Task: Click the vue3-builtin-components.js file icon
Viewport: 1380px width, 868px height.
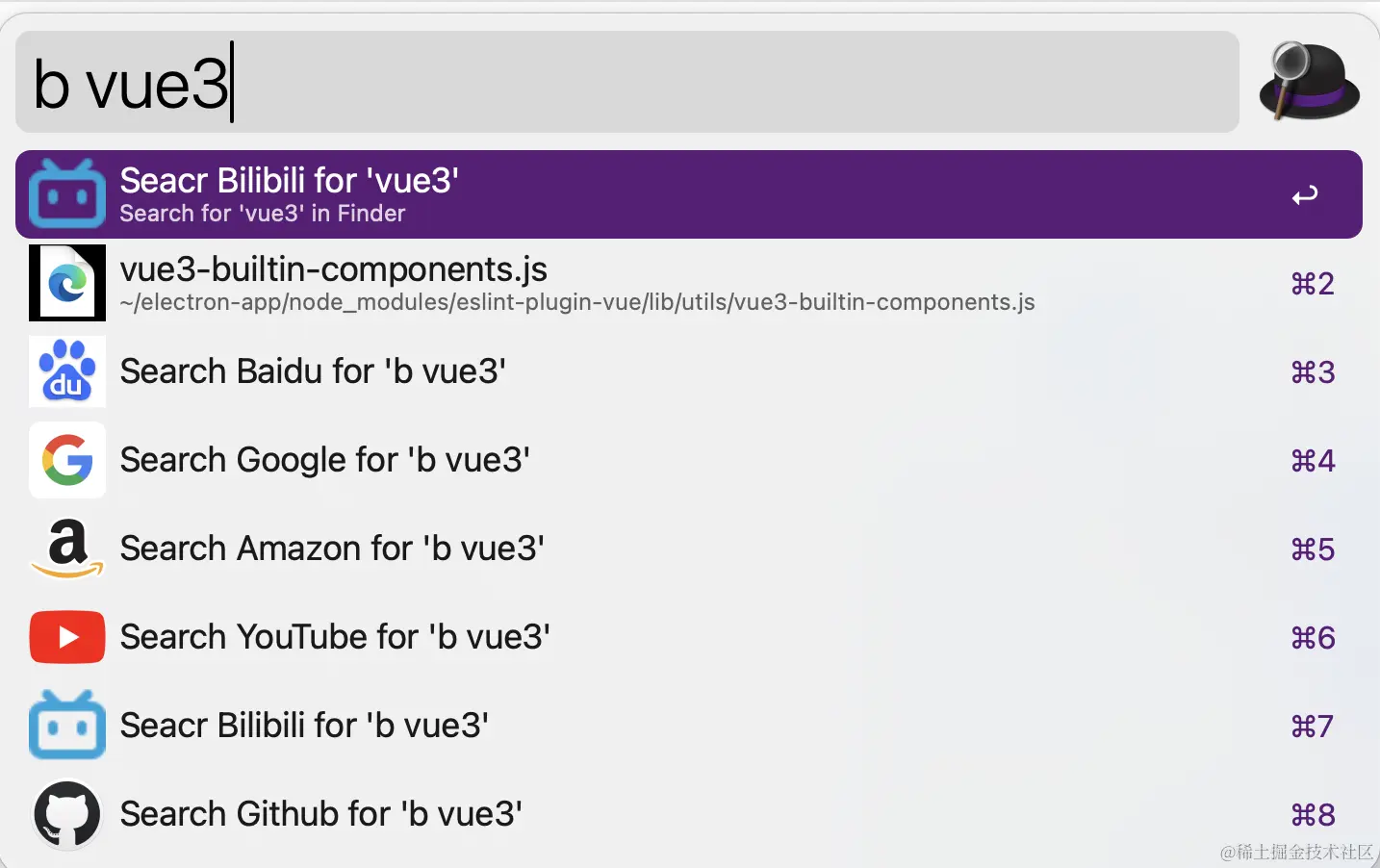Action: 67,283
